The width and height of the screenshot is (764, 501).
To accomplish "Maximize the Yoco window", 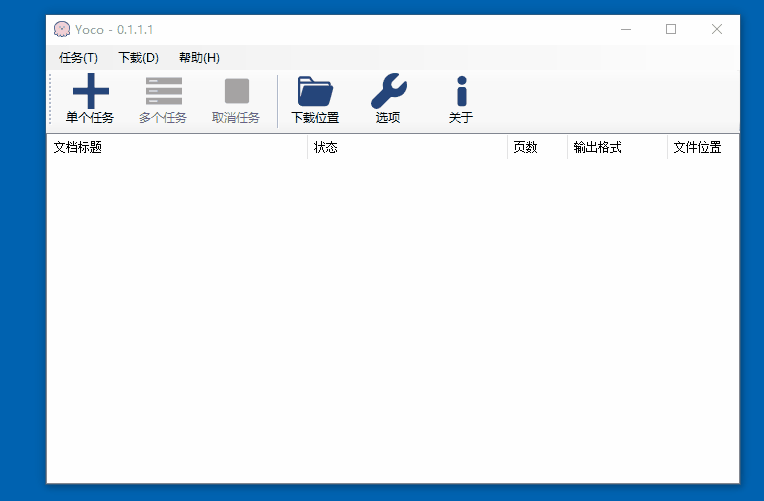I will coord(671,29).
